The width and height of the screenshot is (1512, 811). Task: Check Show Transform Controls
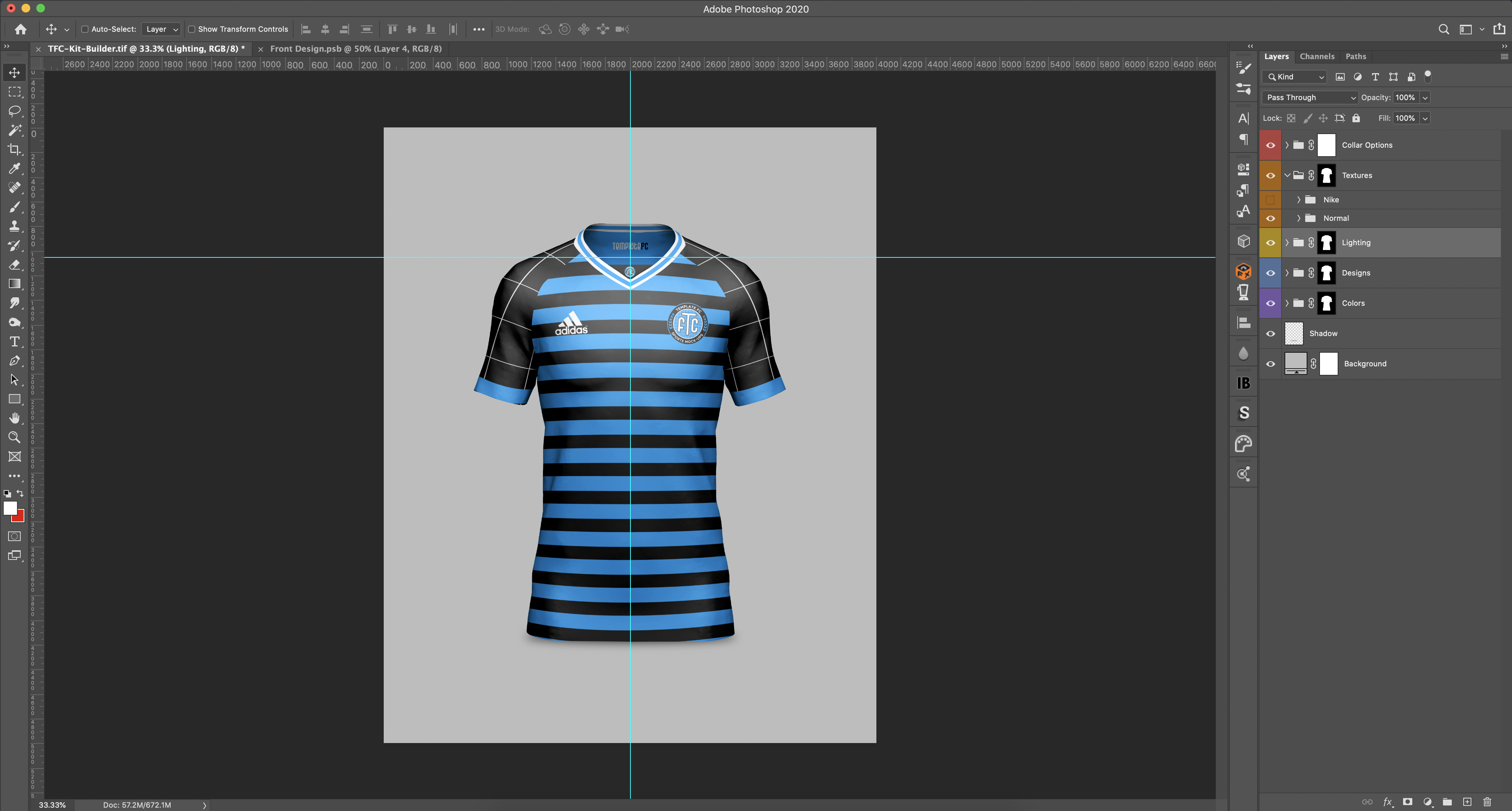click(x=191, y=29)
